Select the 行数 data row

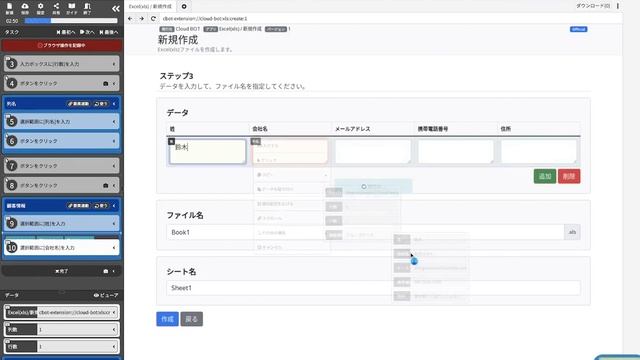(62, 347)
